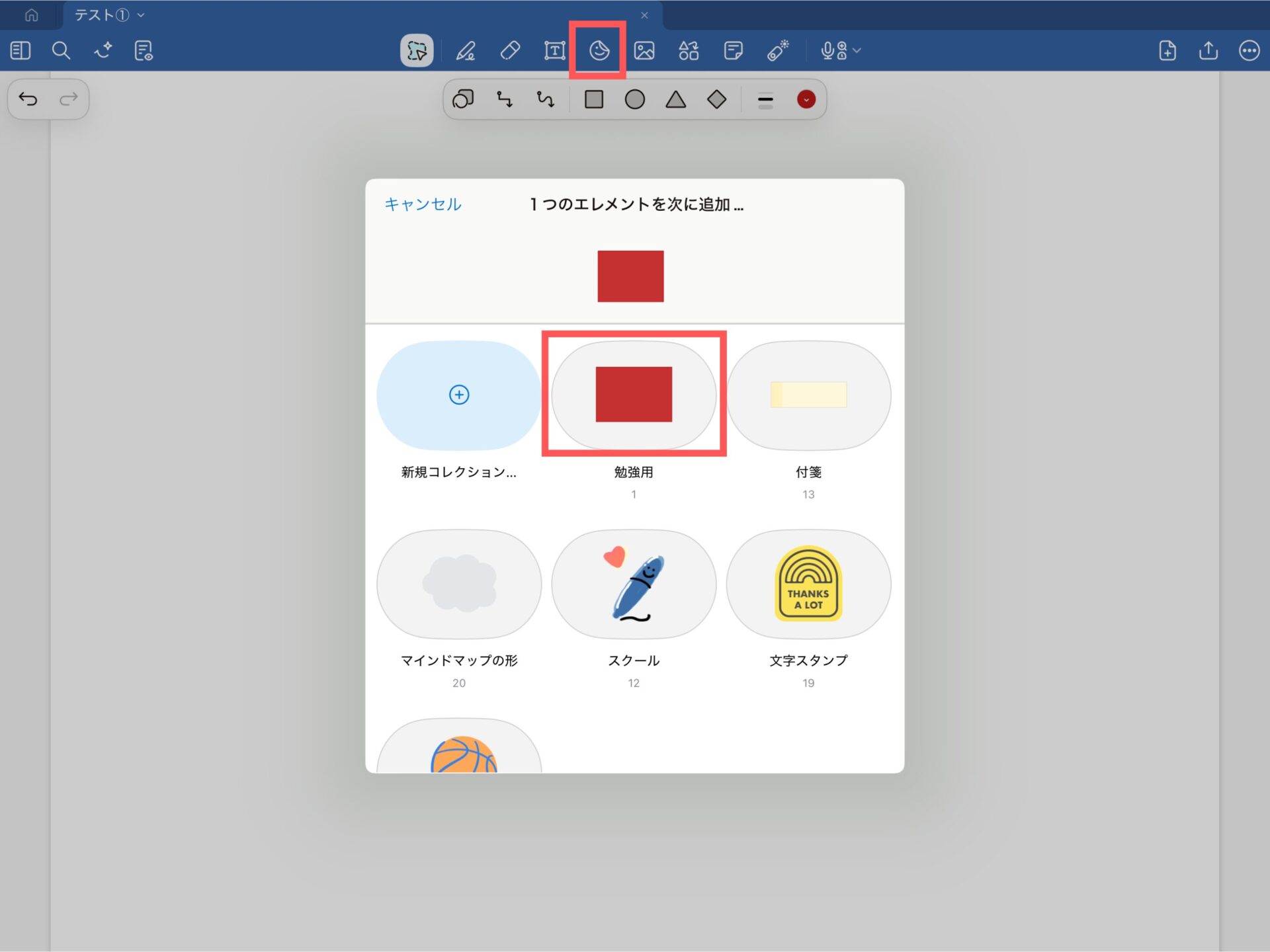Select the Image insert tool
Image resolution: width=1270 pixels, height=952 pixels.
point(644,51)
